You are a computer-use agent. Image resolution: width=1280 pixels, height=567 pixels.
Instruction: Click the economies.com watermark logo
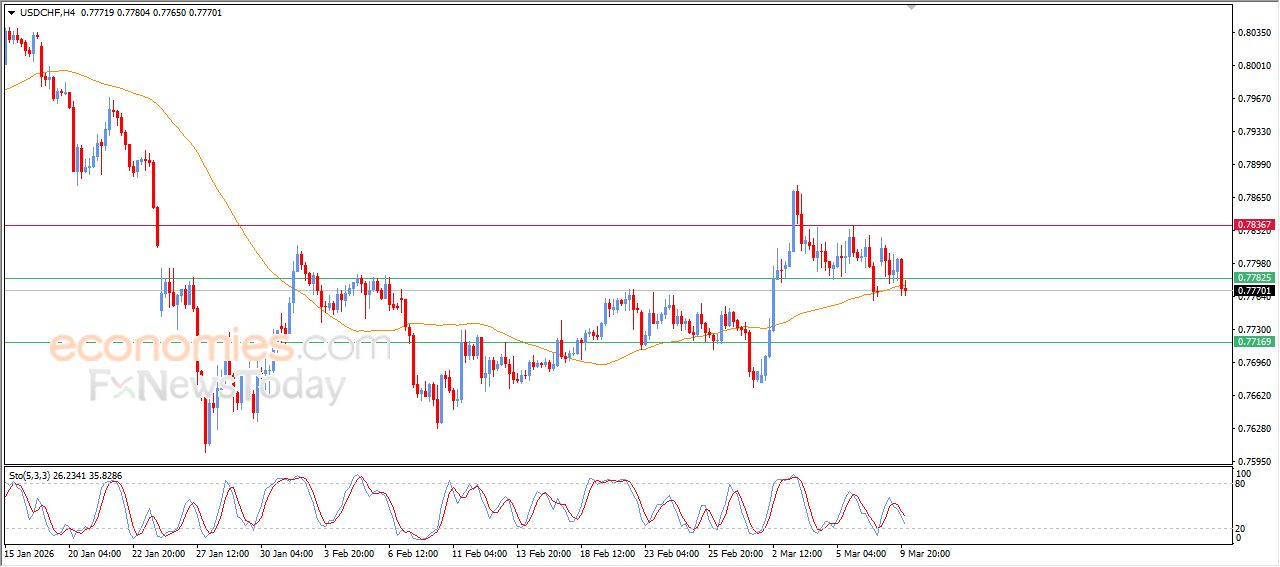220,348
